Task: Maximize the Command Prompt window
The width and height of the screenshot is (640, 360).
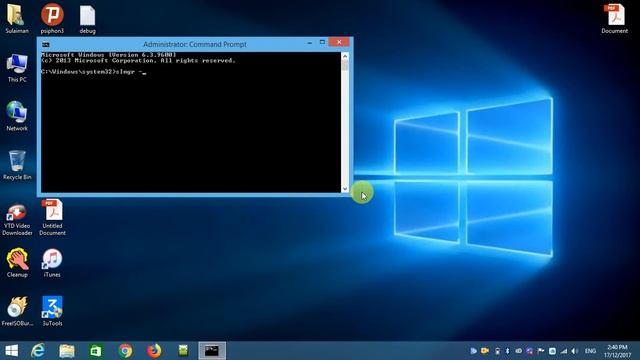Action: [322, 42]
